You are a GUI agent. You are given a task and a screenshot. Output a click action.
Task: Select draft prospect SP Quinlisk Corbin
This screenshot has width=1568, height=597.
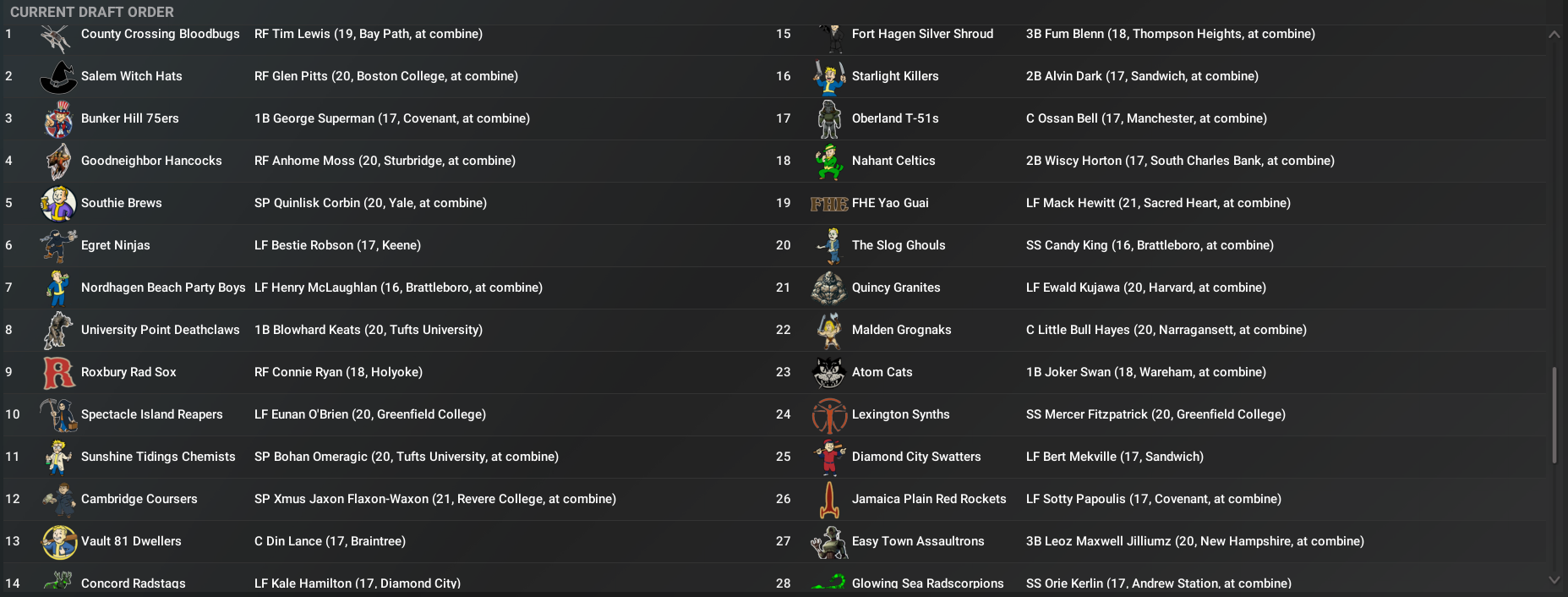[x=370, y=203]
